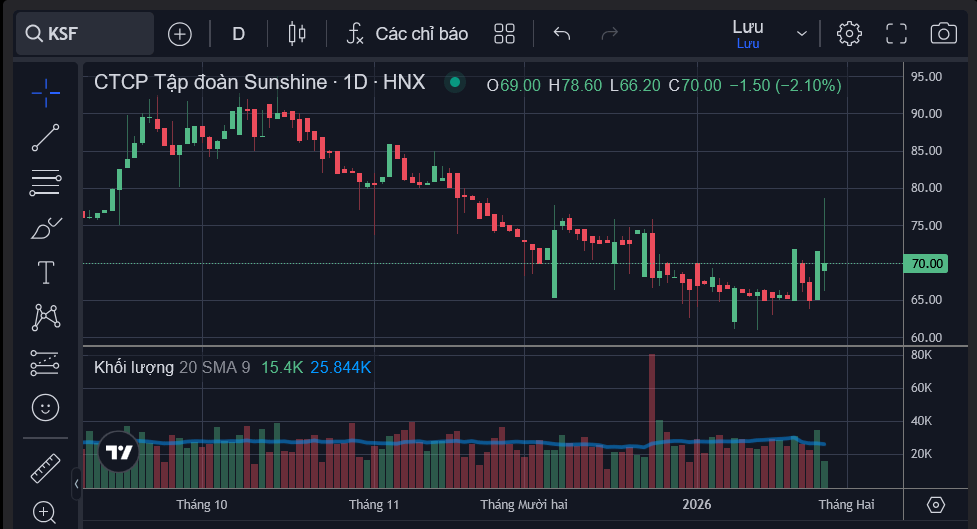Open the emoji stickers tool
Viewport: 977px width, 529px height.
[x=45, y=407]
